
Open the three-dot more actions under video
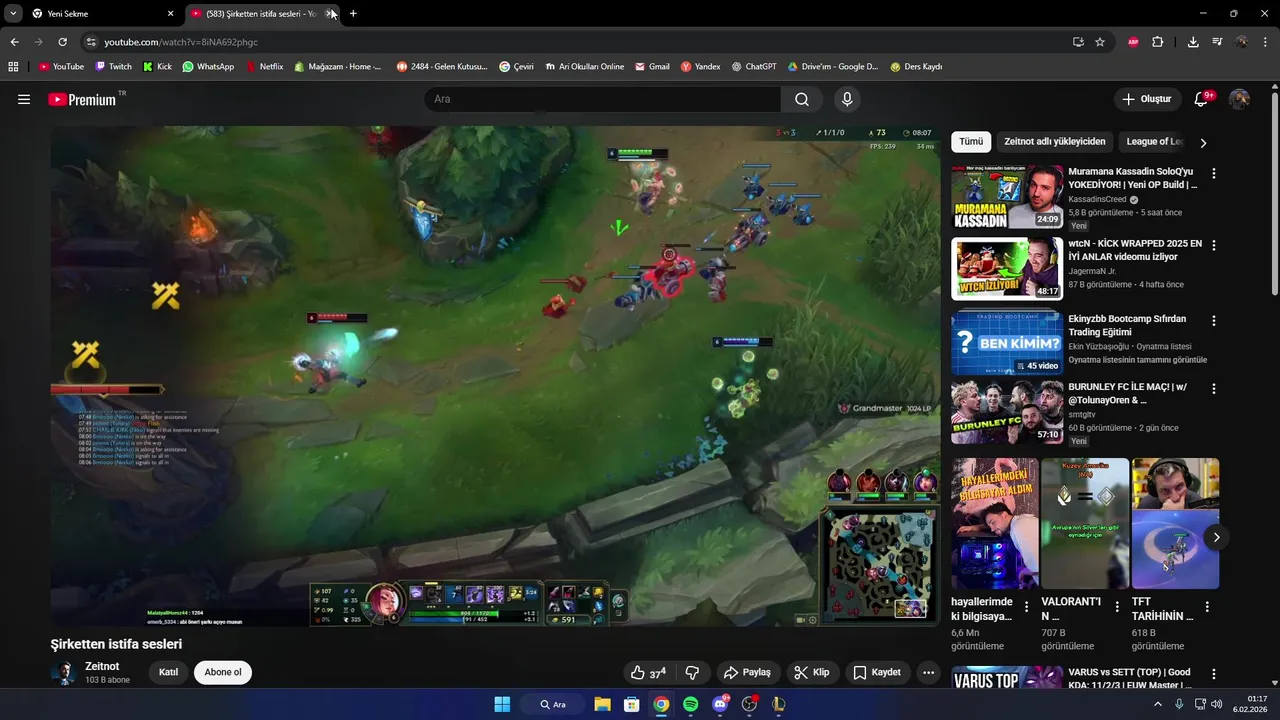pos(928,673)
